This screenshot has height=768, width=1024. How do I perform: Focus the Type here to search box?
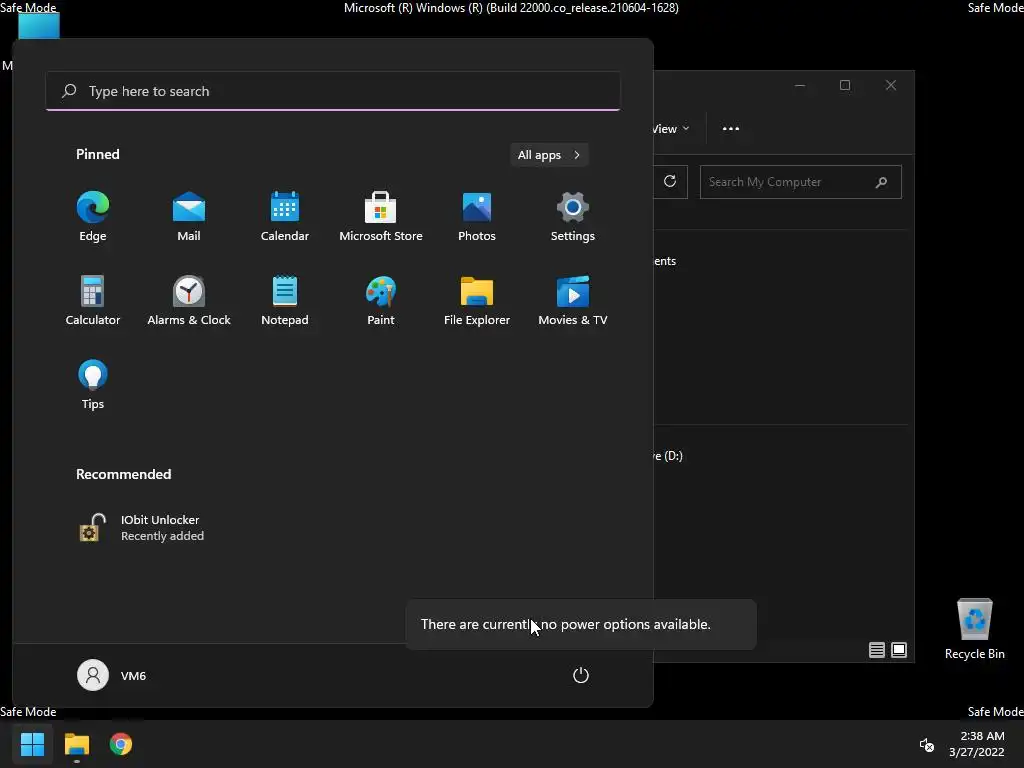(333, 91)
